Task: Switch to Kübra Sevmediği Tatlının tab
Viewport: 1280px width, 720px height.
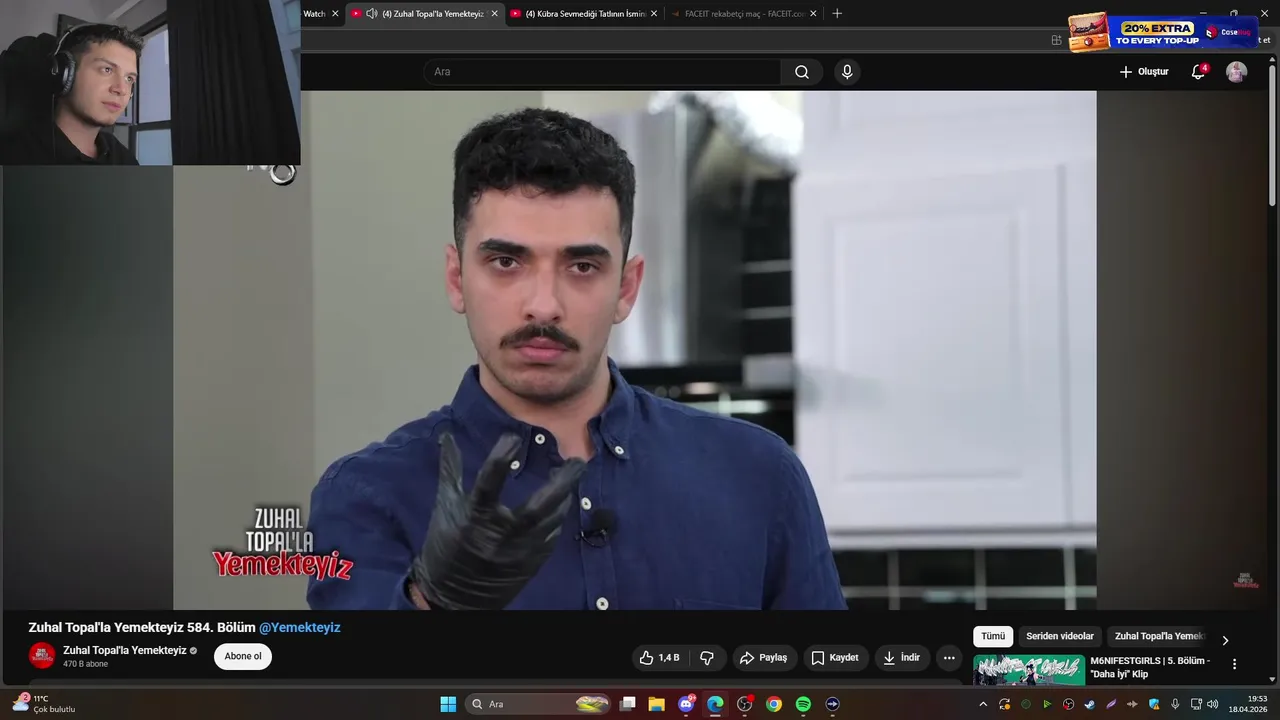Action: [585, 14]
